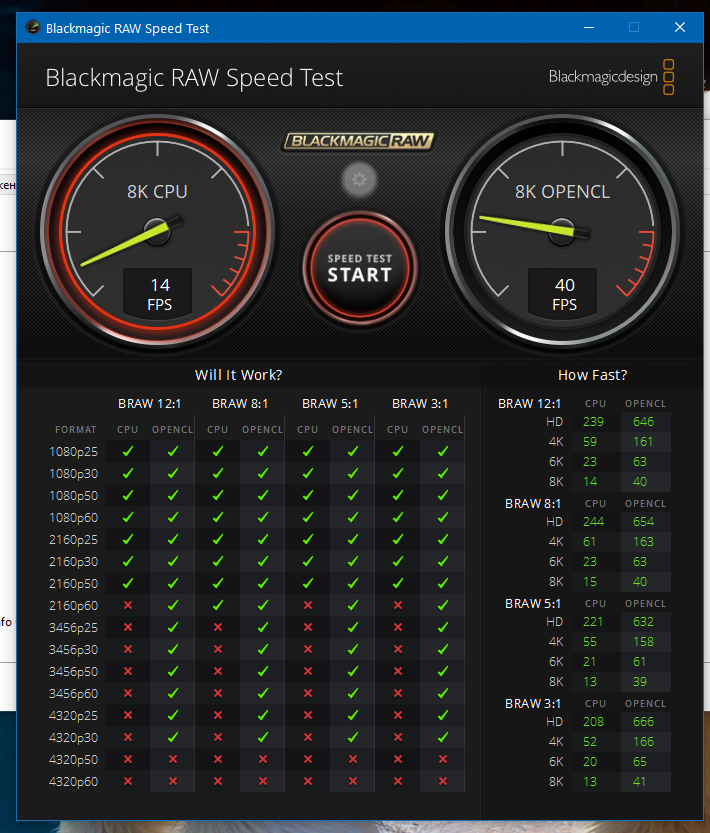
Task: Click the checkmark for 4320p30 BRAW 12:1 OPENCL
Action: (x=173, y=737)
